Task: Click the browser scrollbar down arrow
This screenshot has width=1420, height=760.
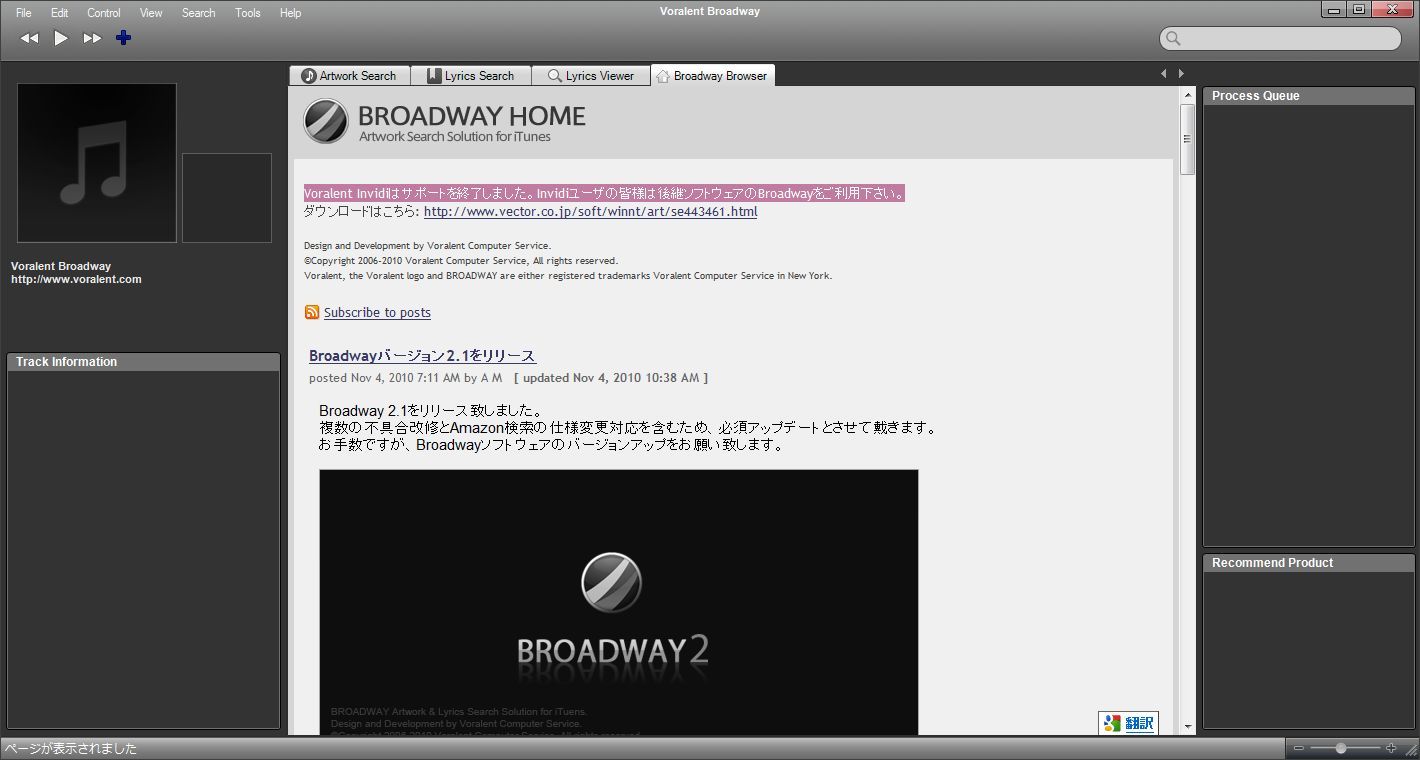Action: [1188, 727]
